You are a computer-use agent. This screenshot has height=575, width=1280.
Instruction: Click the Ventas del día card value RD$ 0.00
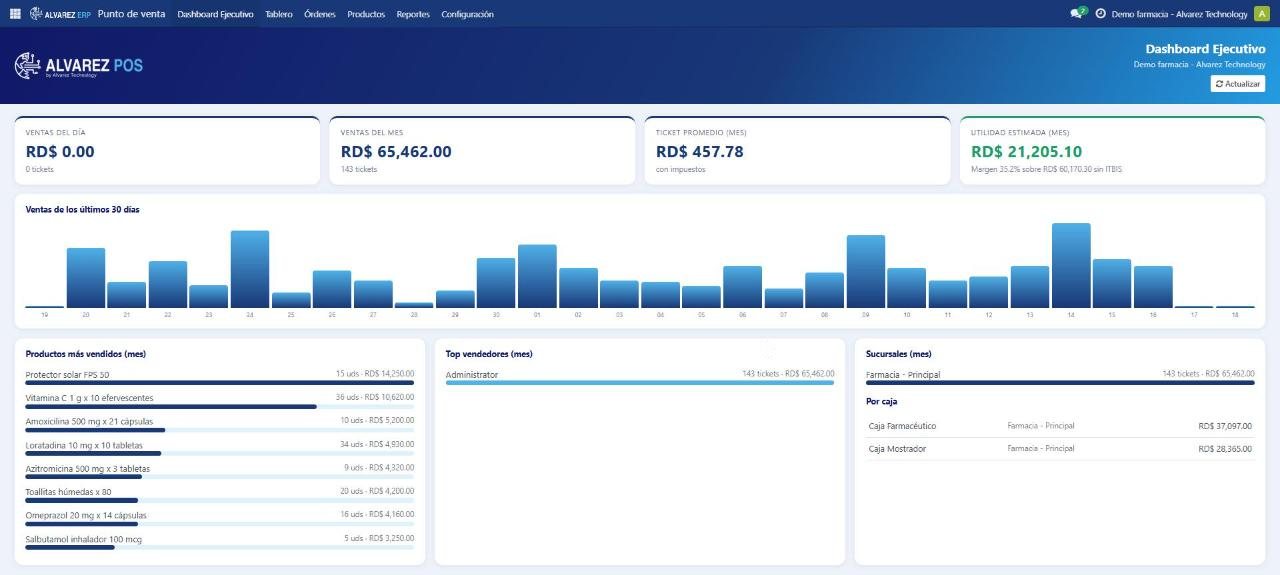(60, 152)
